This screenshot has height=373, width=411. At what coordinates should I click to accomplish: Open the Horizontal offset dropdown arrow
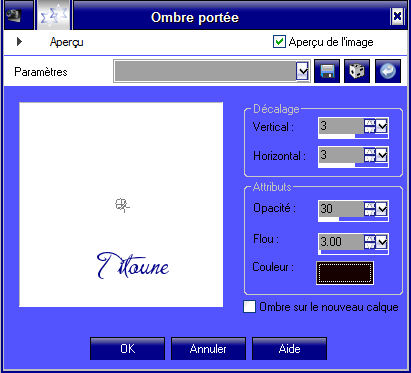coord(382,155)
